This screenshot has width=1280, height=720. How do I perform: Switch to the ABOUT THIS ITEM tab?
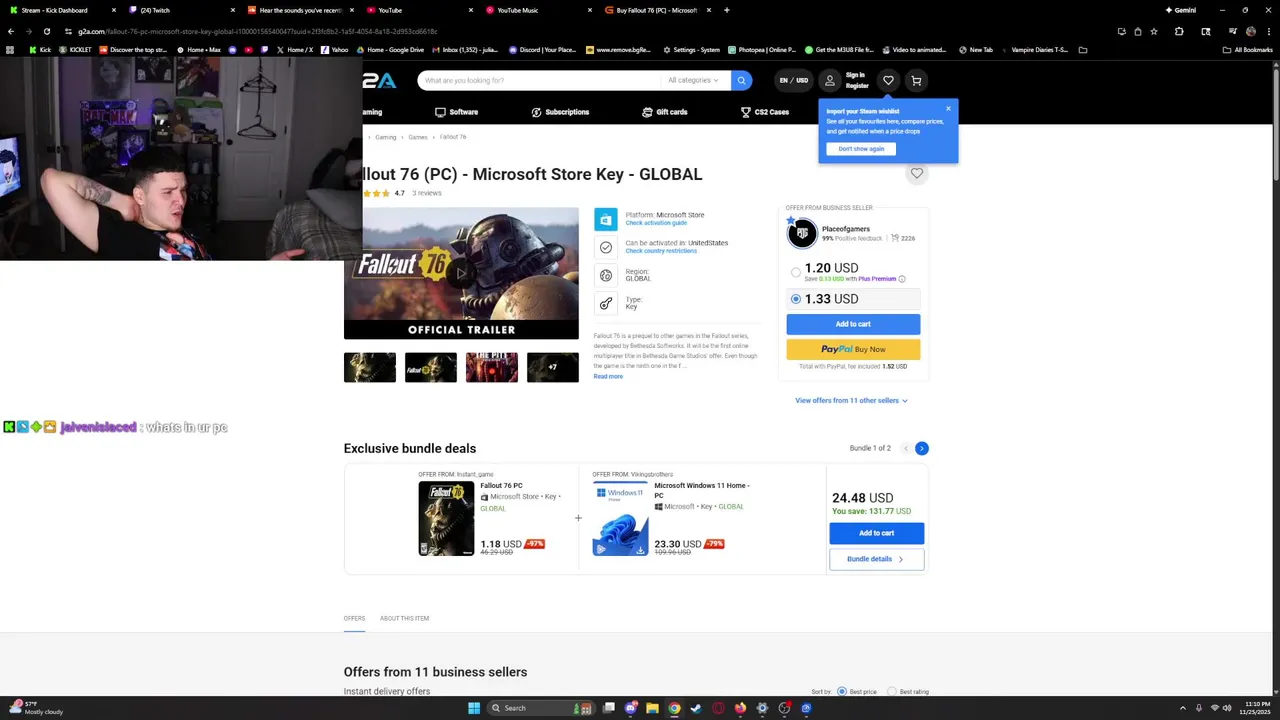pyautogui.click(x=404, y=618)
